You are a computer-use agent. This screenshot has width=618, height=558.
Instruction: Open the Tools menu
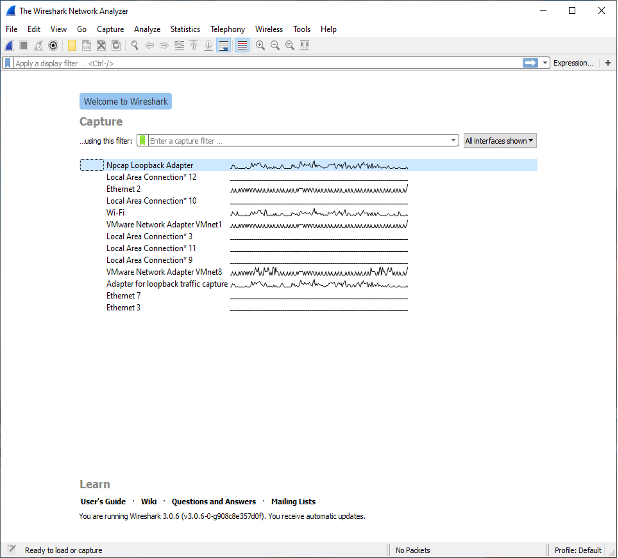[302, 29]
